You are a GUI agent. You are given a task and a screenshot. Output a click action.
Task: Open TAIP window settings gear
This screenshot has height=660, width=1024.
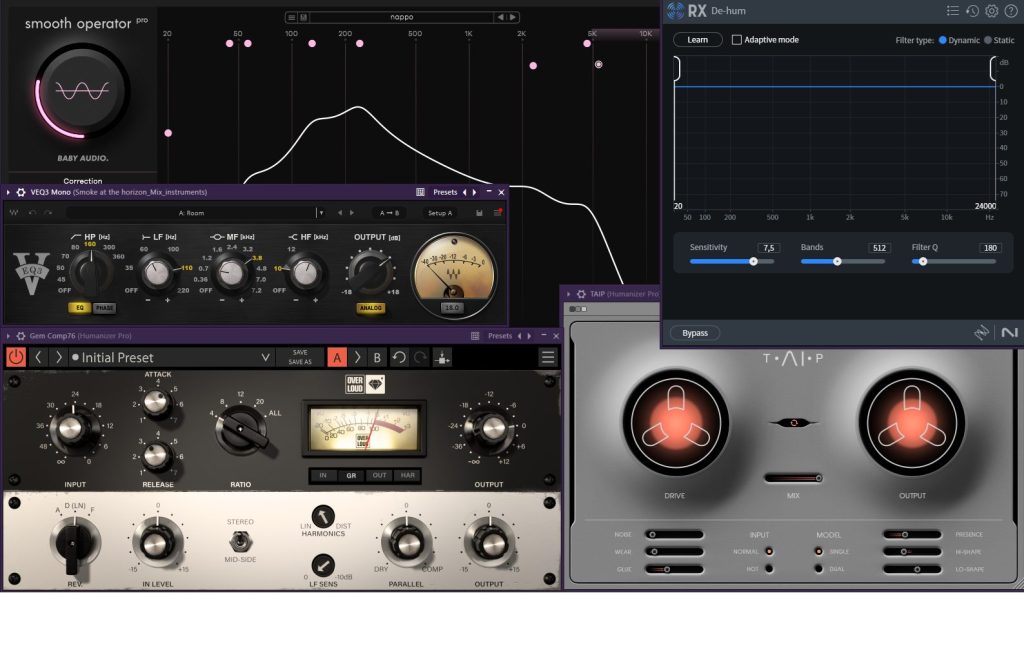tap(581, 294)
